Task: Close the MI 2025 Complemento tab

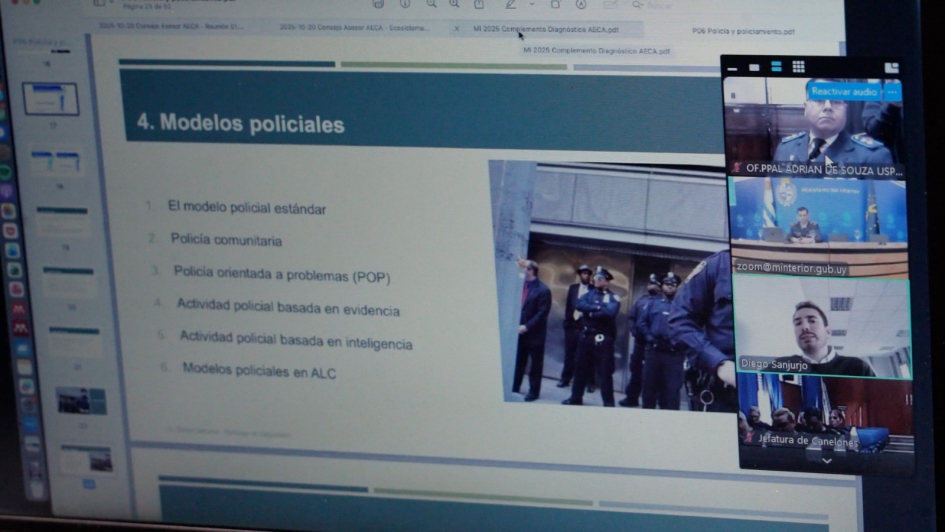Action: pyautogui.click(x=456, y=28)
